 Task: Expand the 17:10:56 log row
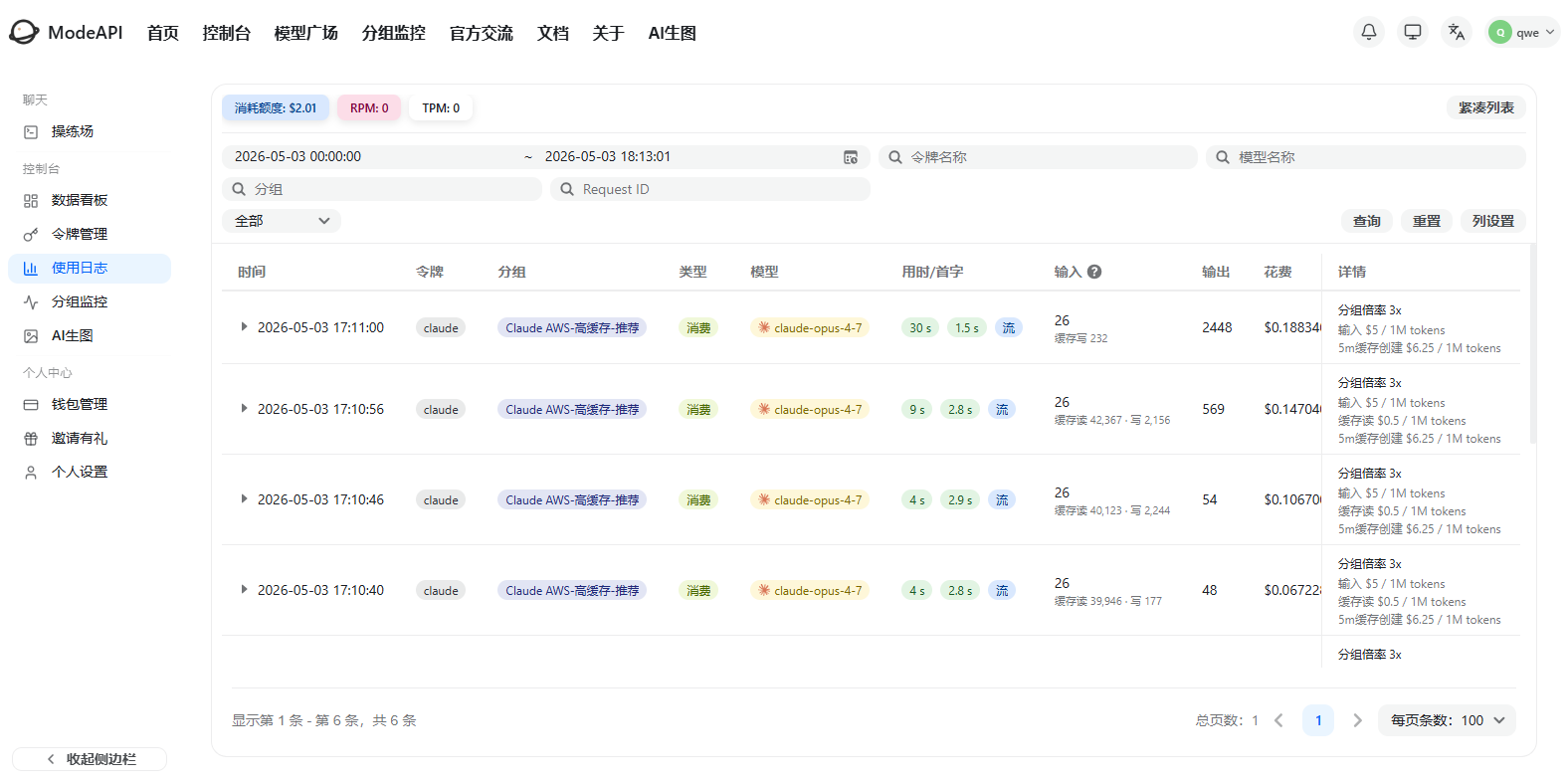tap(244, 408)
